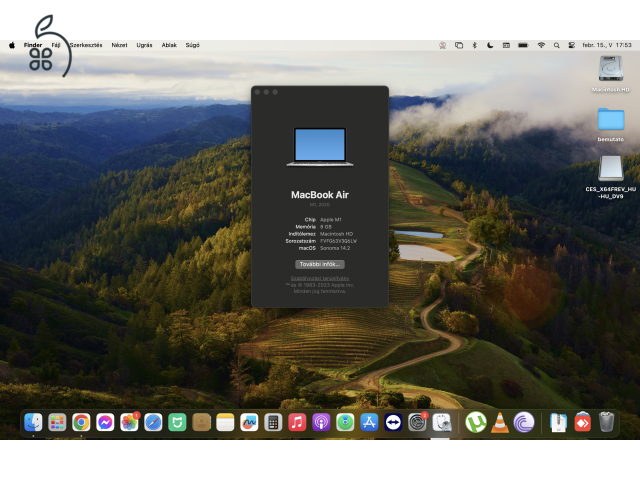Open the Bluetooth menu bar icon
Viewport: 640px width, 480px height.
474,45
